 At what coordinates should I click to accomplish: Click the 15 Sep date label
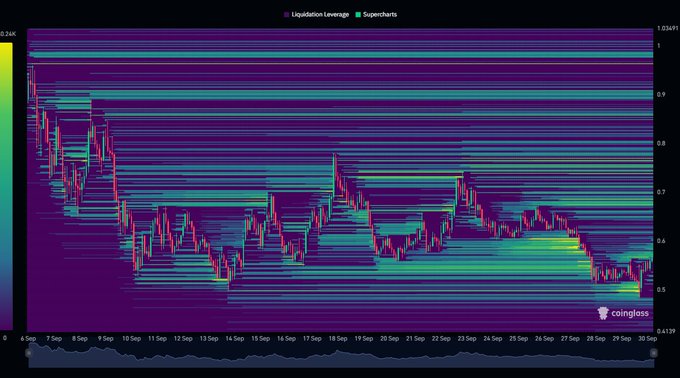[x=261, y=339]
